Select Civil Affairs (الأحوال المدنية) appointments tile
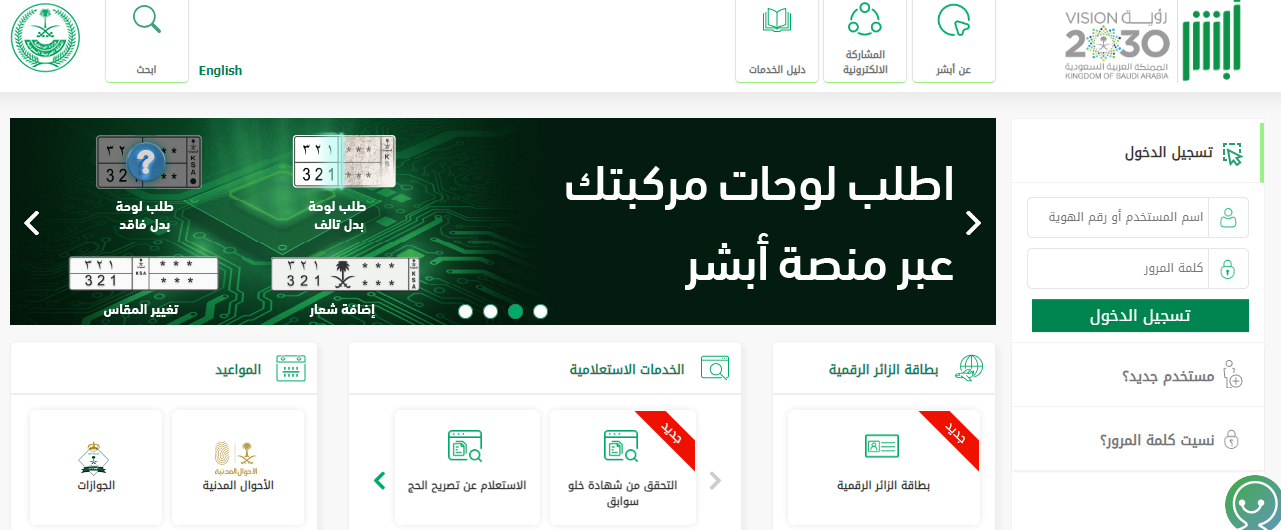 coord(238,467)
